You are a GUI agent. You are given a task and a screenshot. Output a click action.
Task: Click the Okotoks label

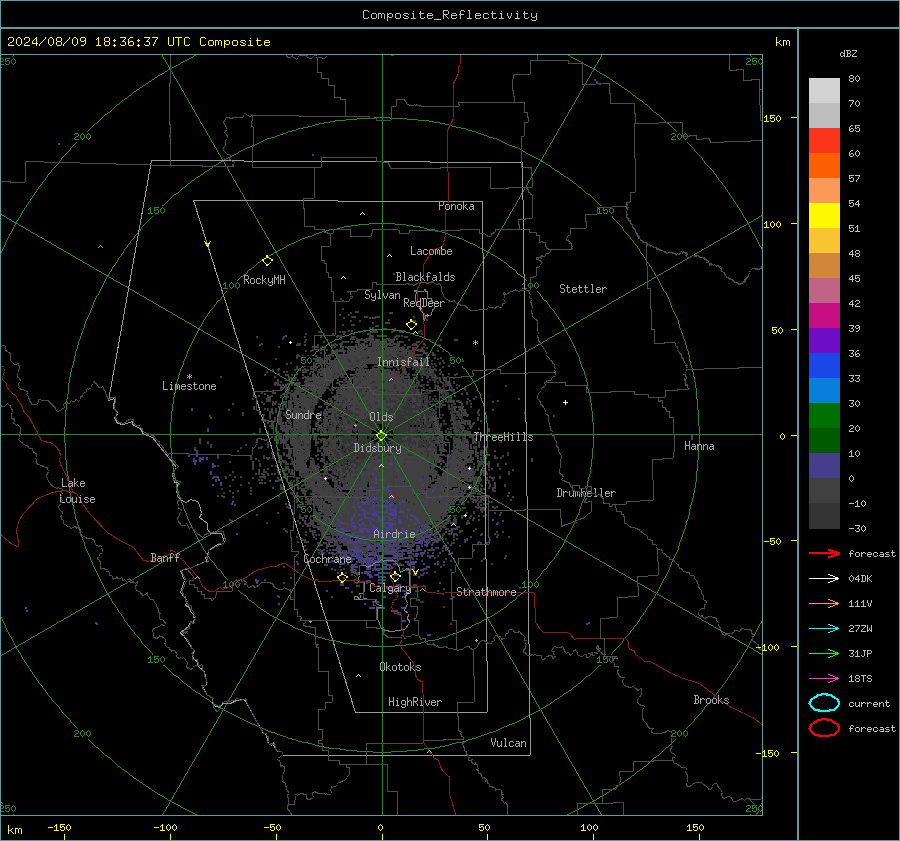click(x=400, y=667)
